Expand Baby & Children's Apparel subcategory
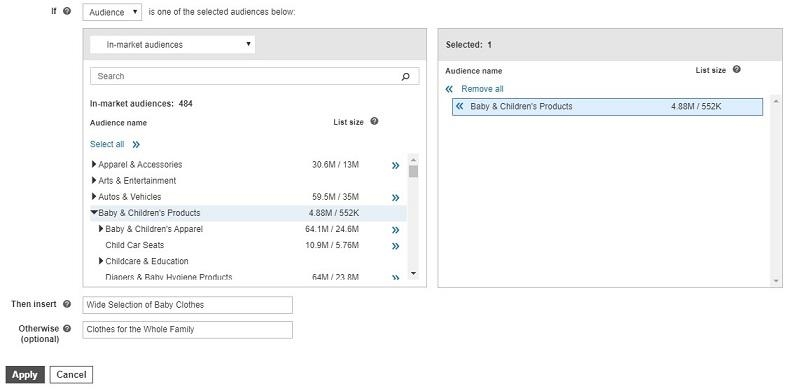Screen dimensions: 794x389 101,229
